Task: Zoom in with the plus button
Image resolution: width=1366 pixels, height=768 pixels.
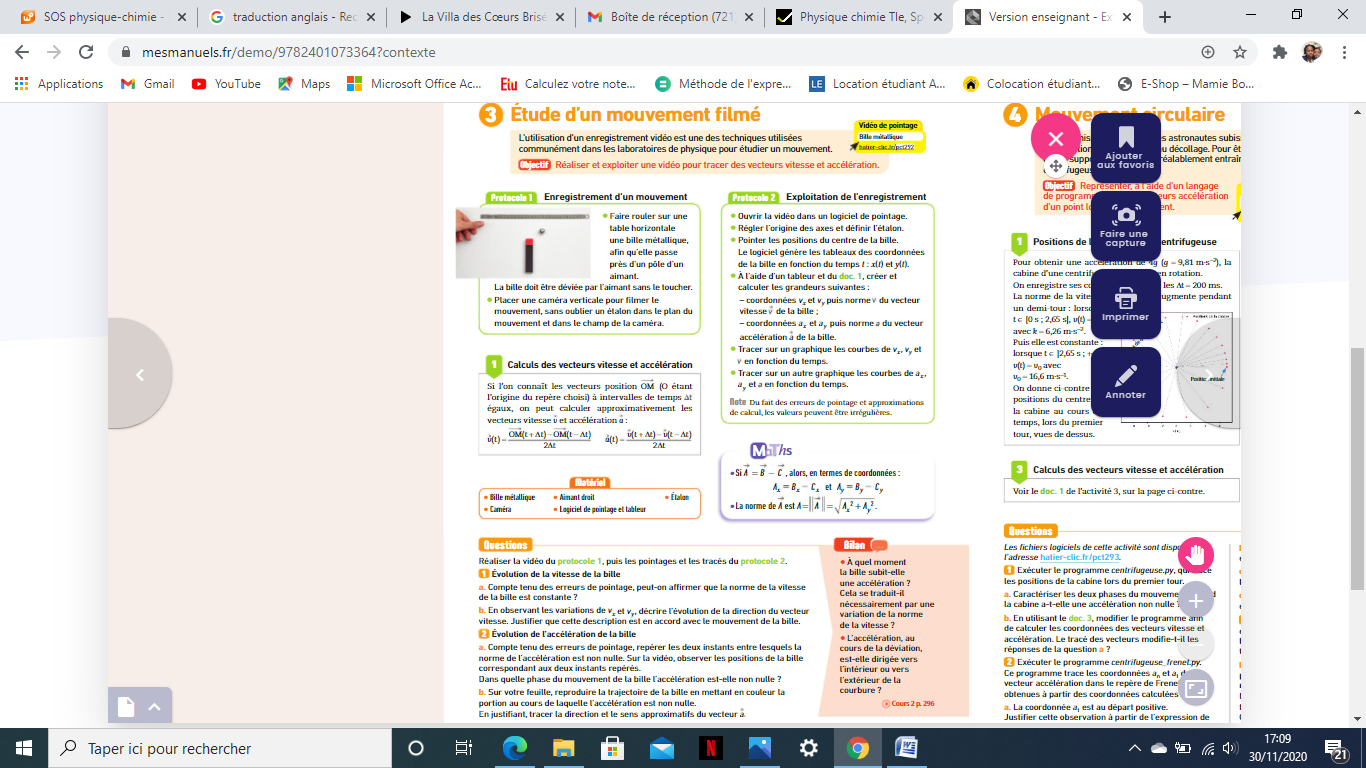Action: pyautogui.click(x=1196, y=600)
